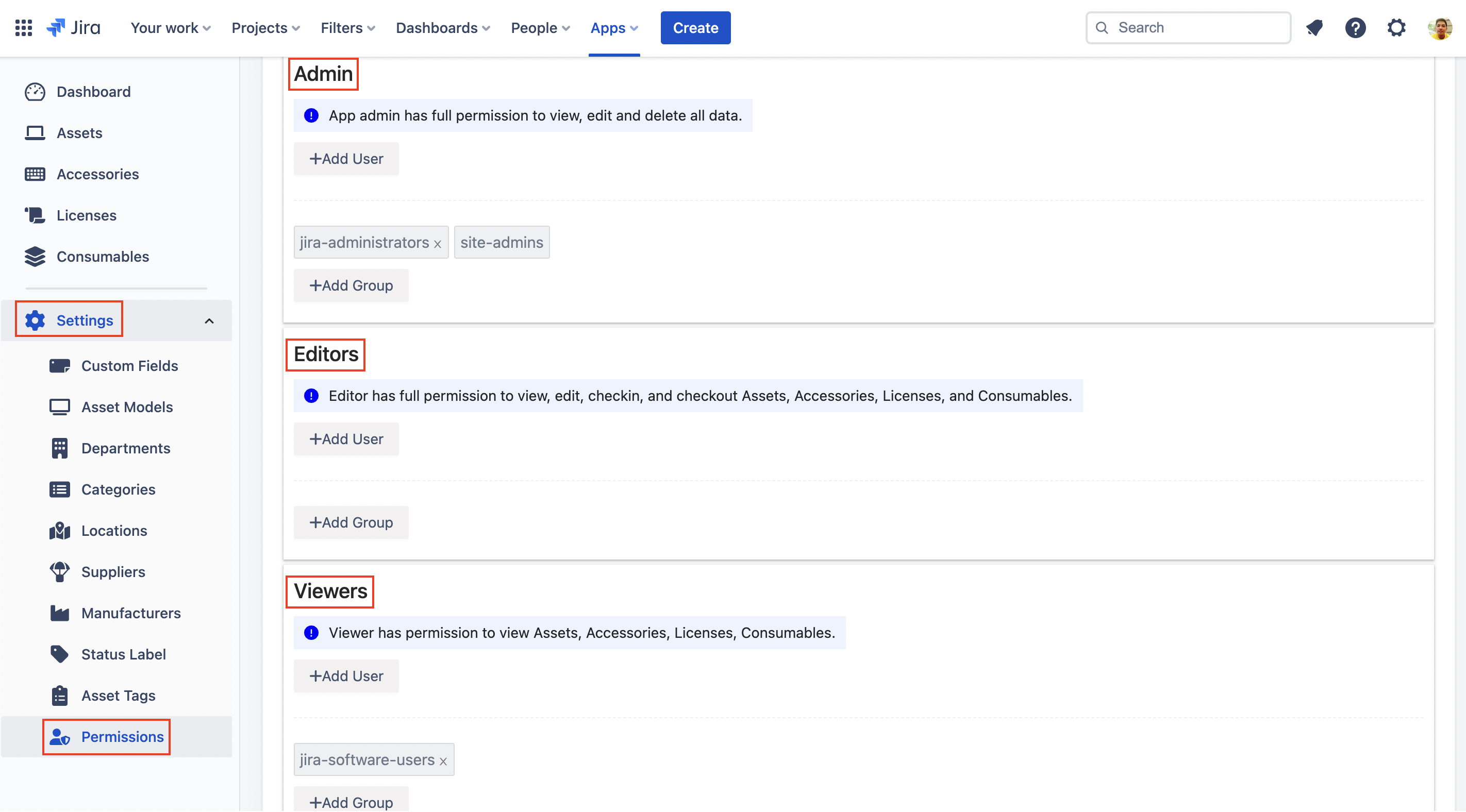Click Add Group under Admin
This screenshot has width=1466, height=812.
pos(351,285)
